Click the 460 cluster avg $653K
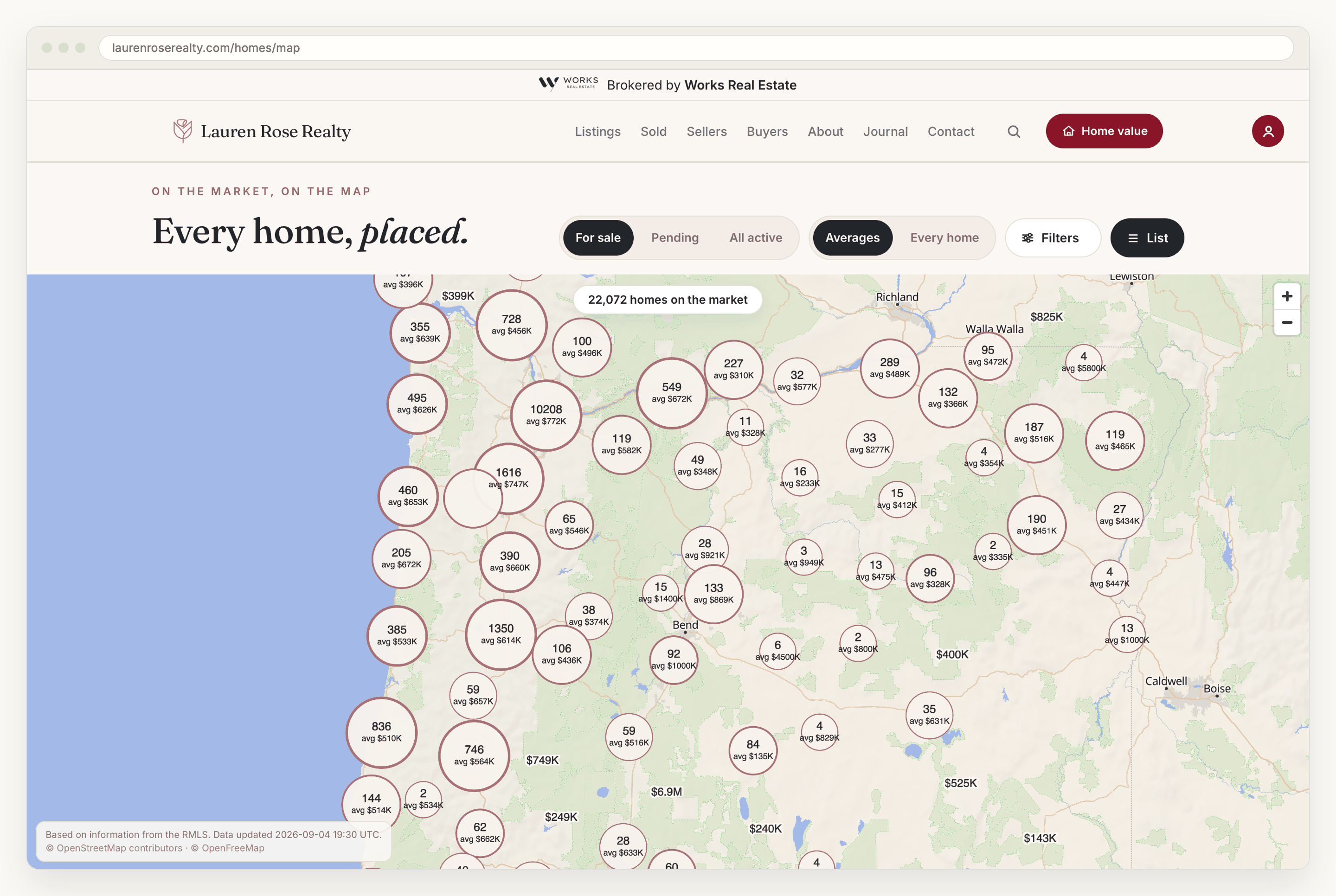This screenshot has height=896, width=1336. (407, 496)
